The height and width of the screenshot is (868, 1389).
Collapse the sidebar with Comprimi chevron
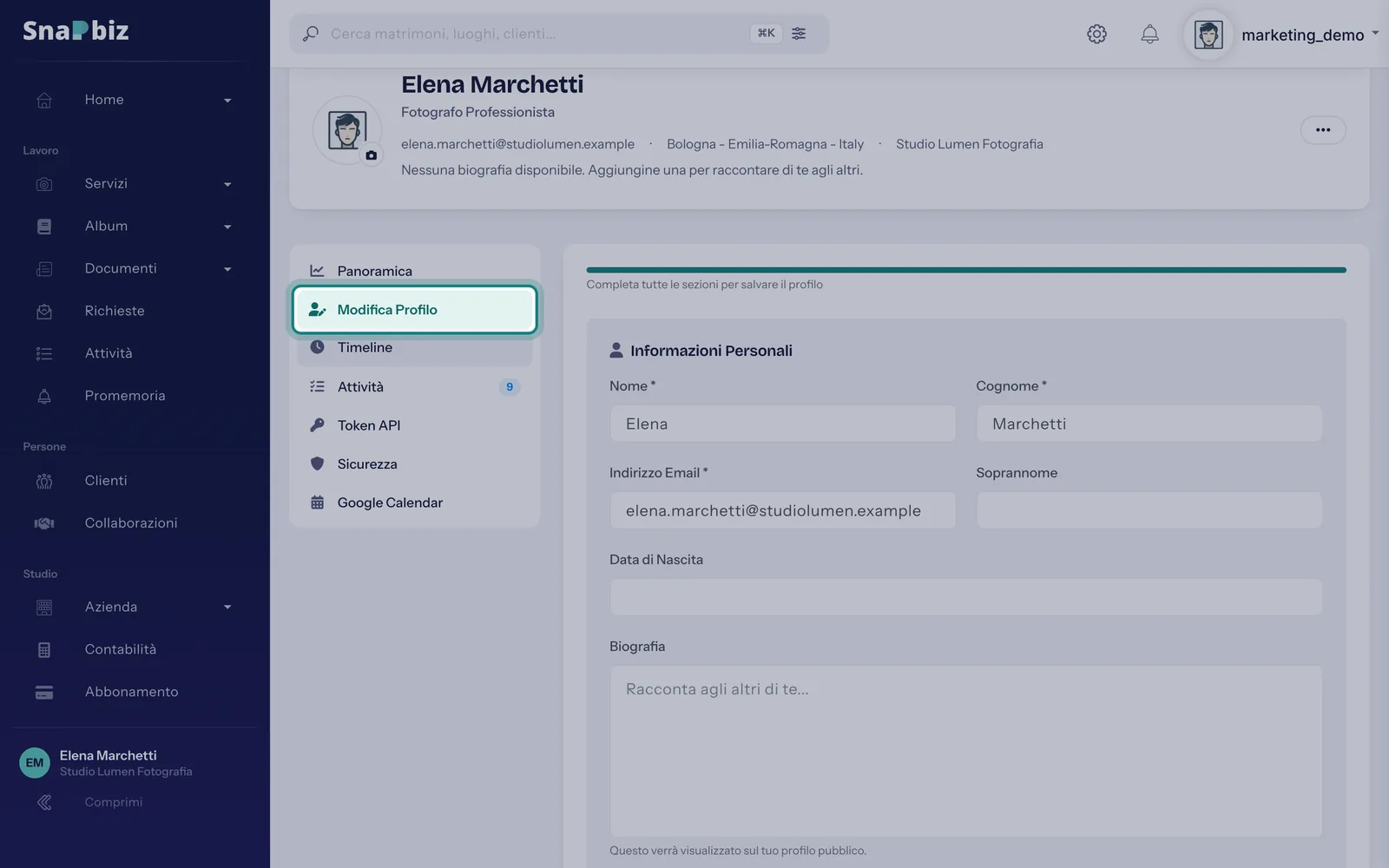tap(44, 802)
